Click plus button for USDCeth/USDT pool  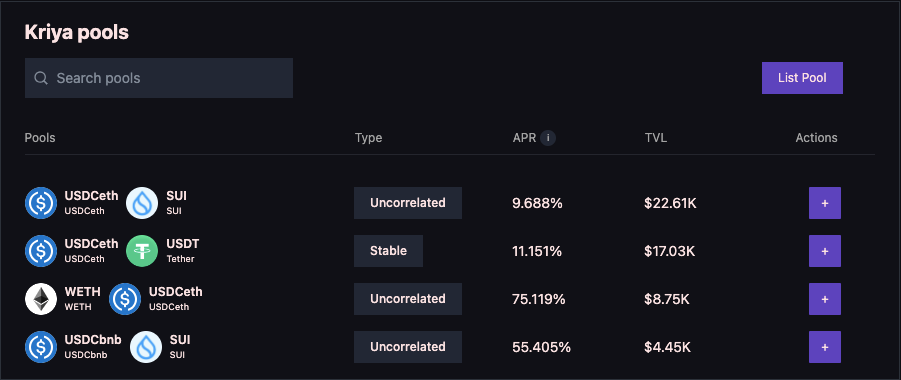click(x=825, y=251)
